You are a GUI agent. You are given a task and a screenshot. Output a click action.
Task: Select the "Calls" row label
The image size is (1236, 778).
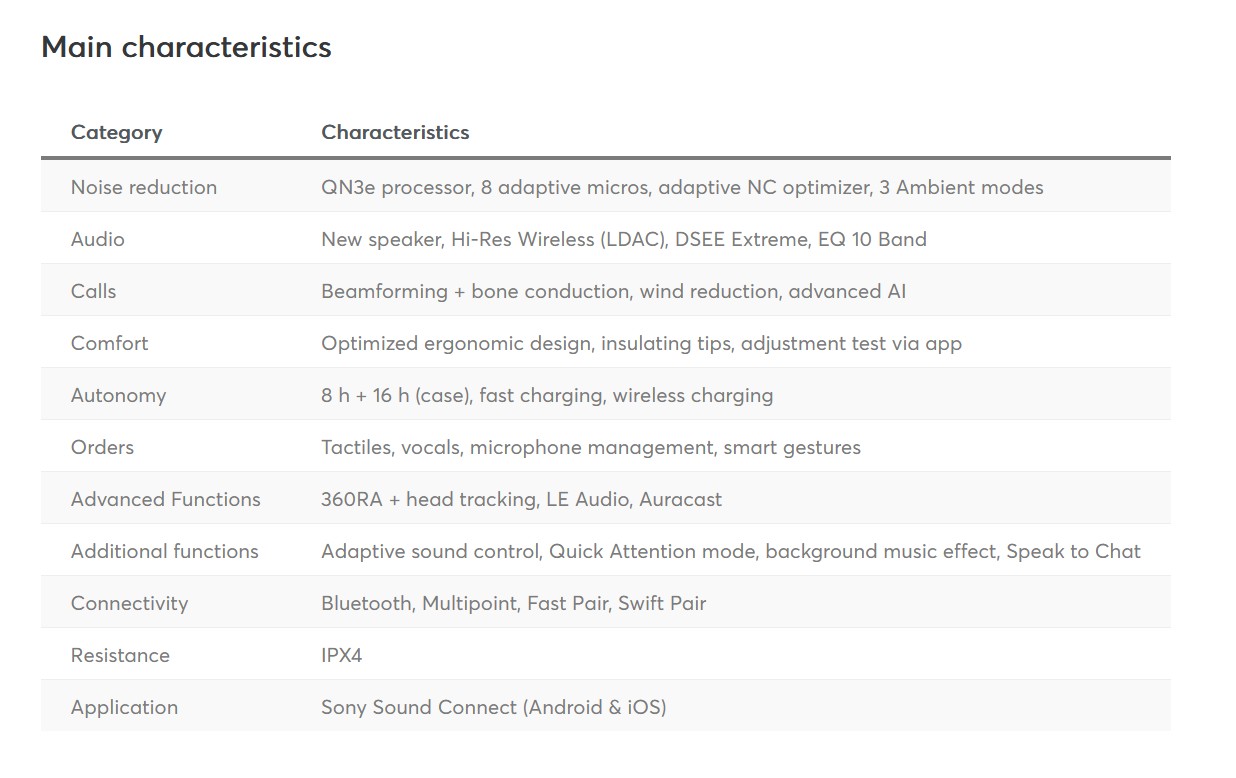[x=93, y=291]
